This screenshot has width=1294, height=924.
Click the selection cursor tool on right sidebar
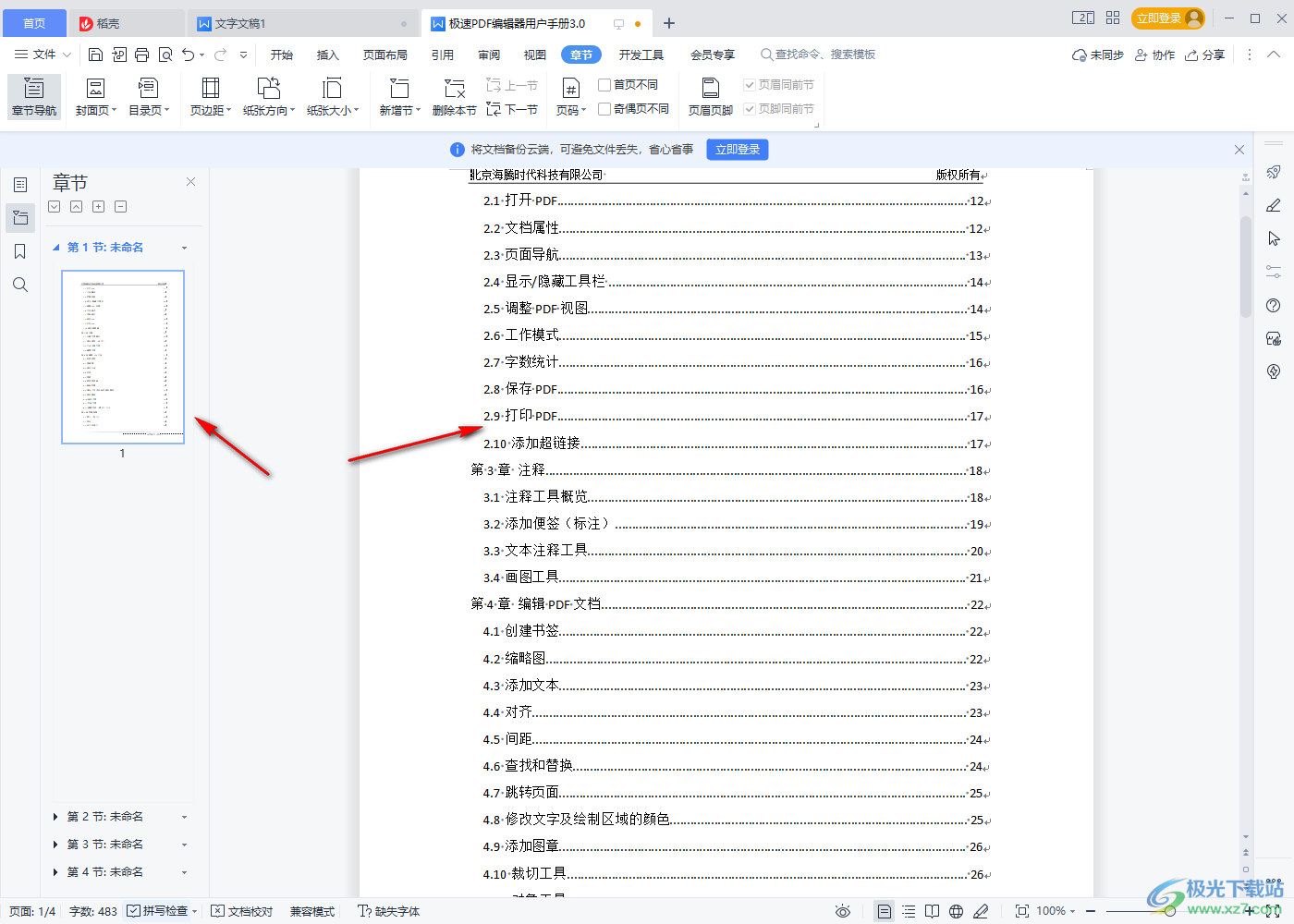point(1274,238)
